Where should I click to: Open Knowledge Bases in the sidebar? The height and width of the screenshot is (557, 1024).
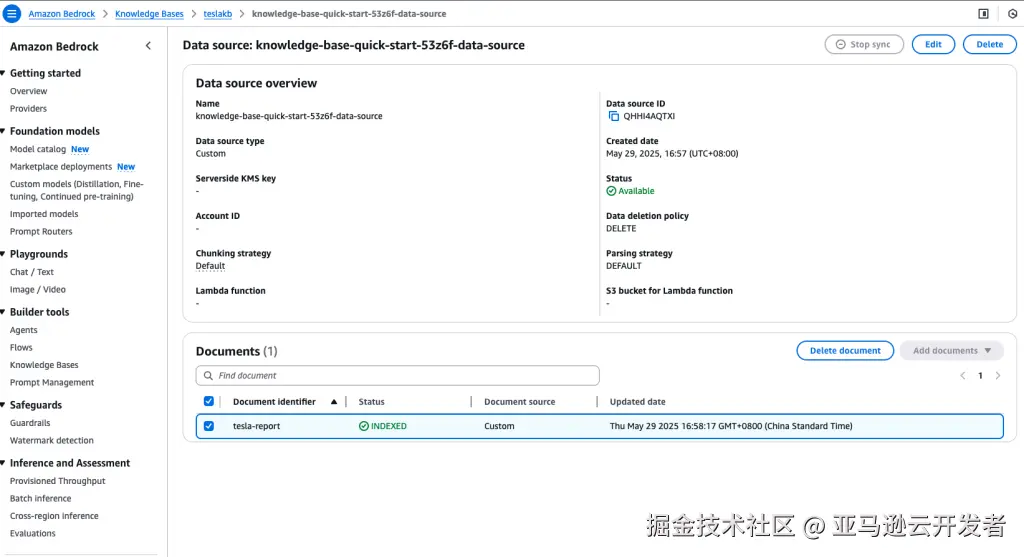pyautogui.click(x=44, y=365)
